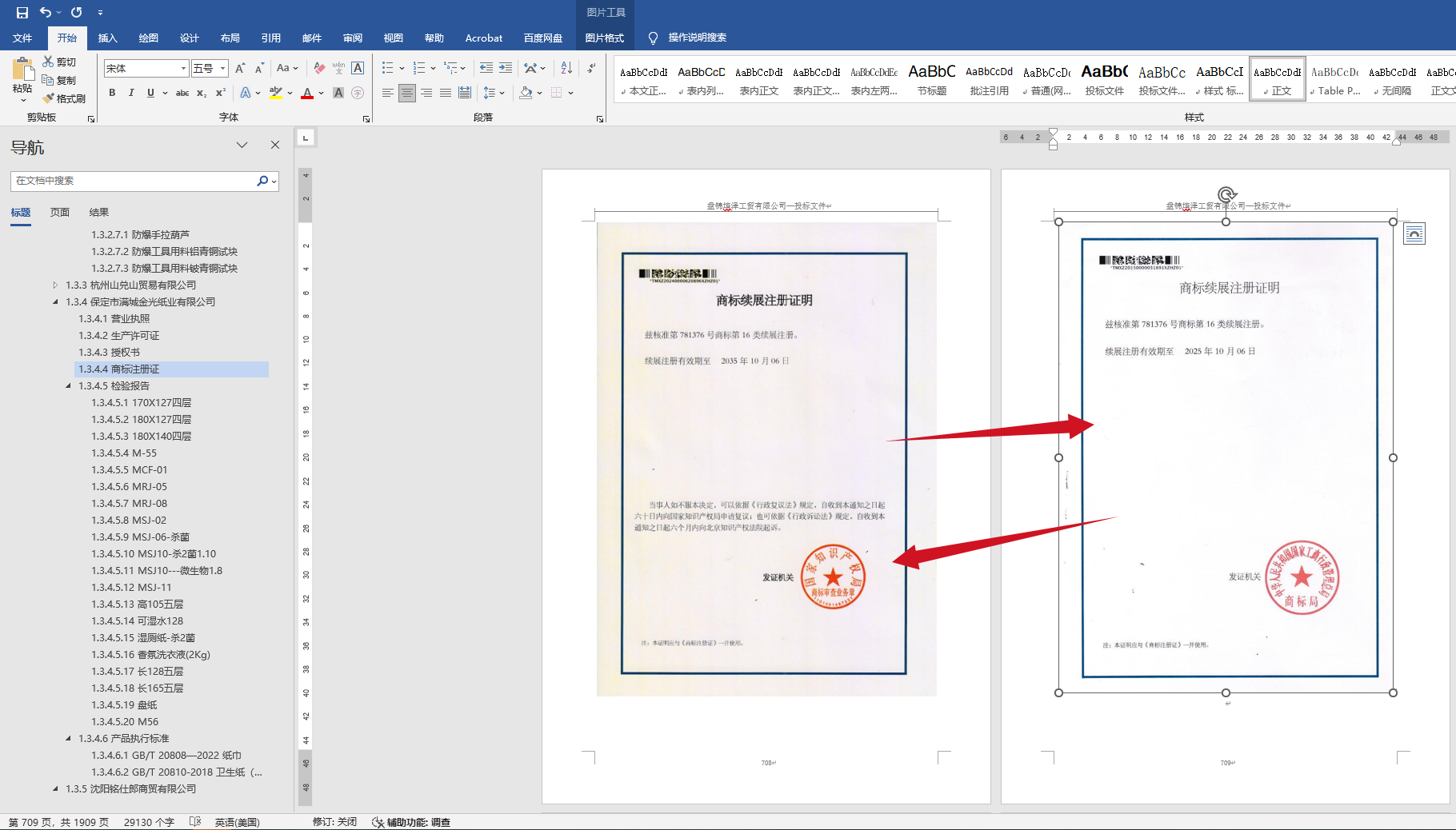Click the Strikethrough (abc) icon

(x=182, y=93)
